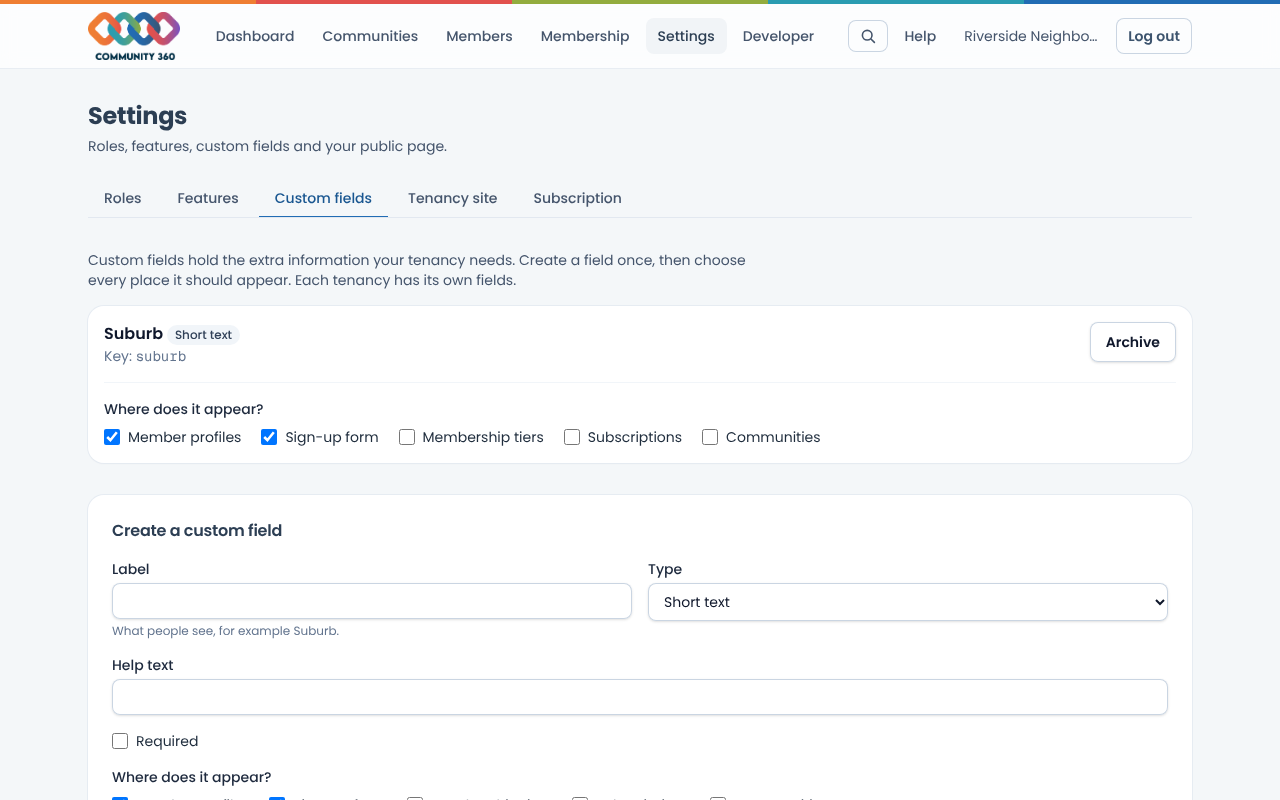Mark the new field as Required
The image size is (1280, 800).
[x=120, y=741]
